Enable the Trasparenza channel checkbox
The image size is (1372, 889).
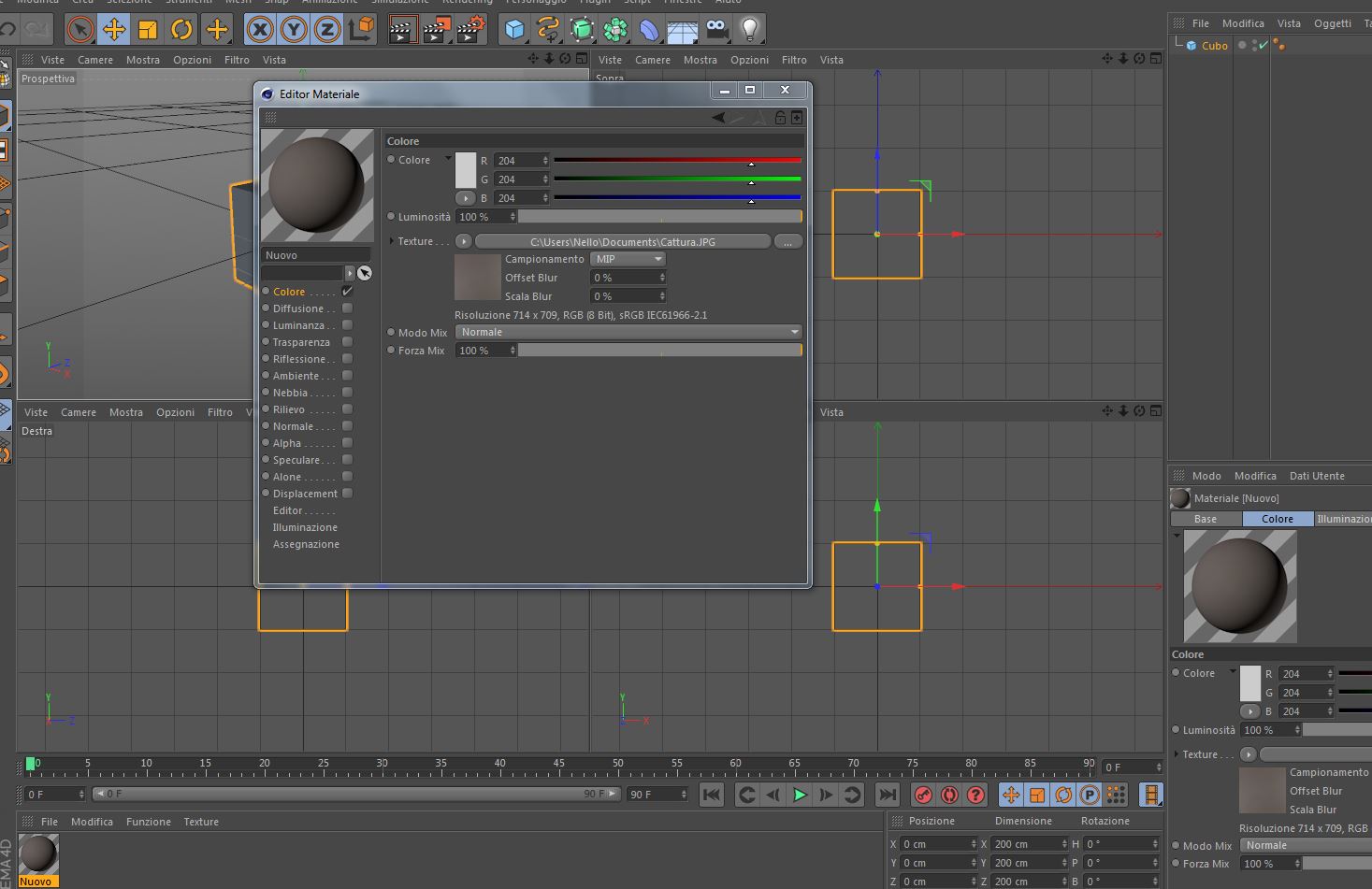point(347,342)
